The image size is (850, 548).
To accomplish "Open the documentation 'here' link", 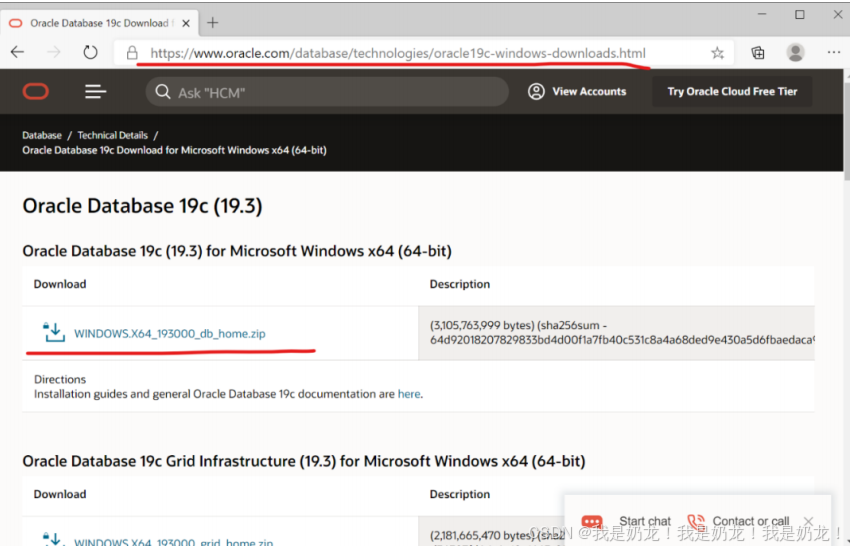I will tap(409, 394).
